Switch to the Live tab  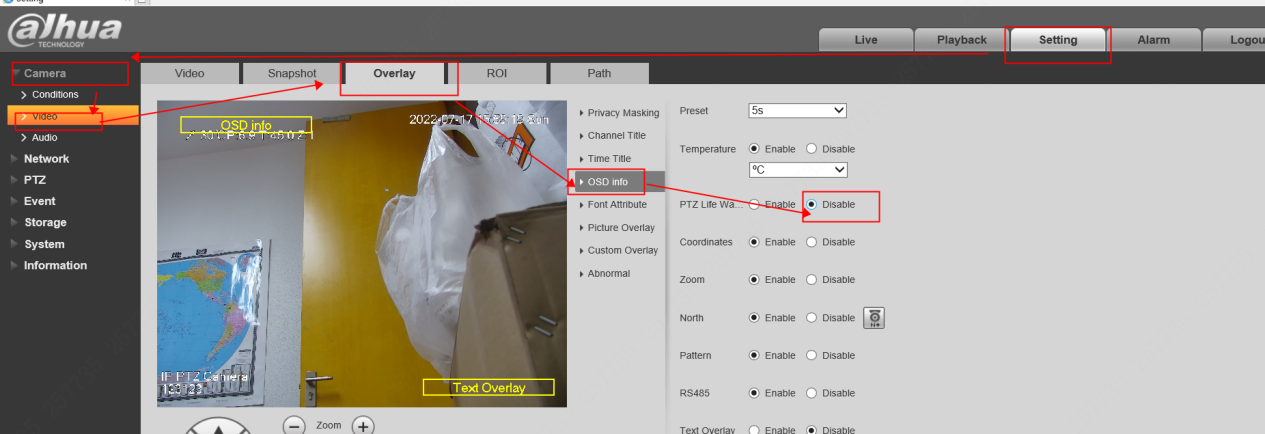pyautogui.click(x=866, y=40)
